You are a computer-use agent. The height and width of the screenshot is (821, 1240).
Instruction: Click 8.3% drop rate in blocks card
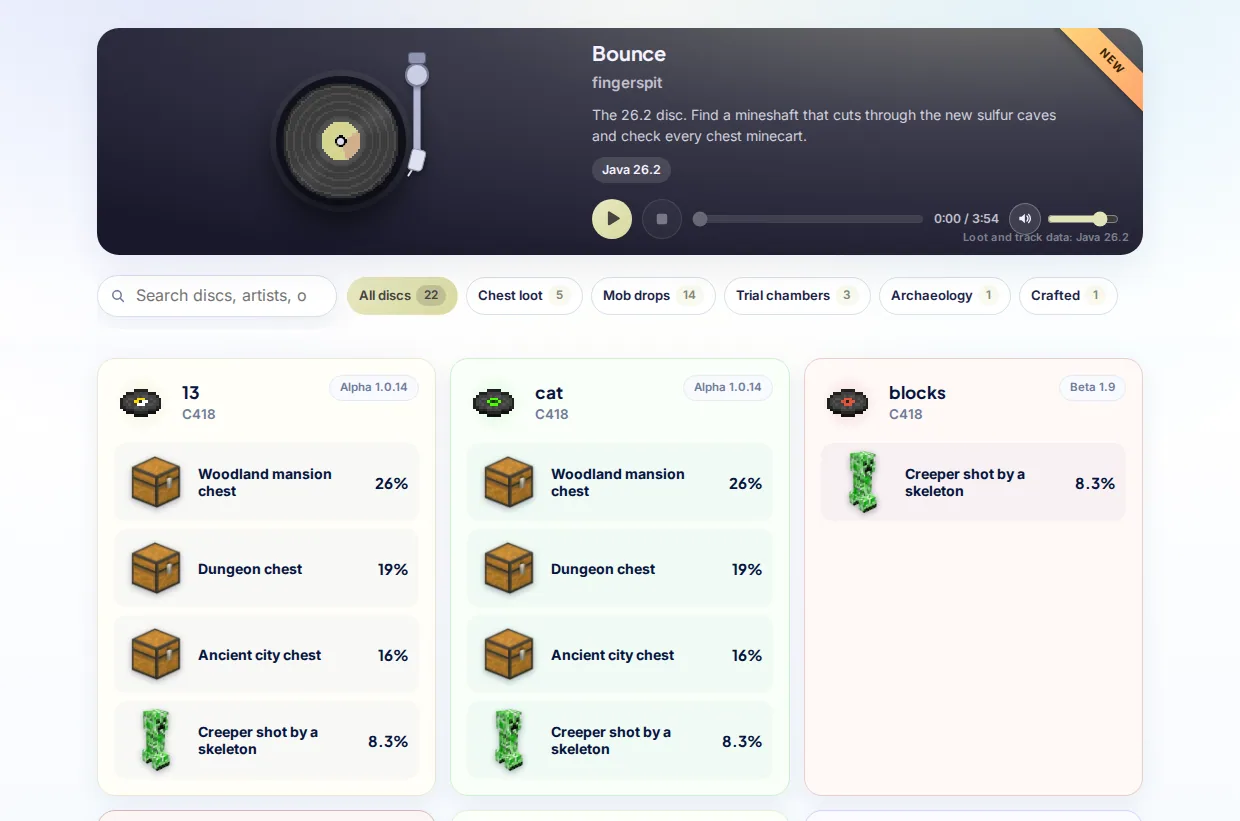[1095, 483]
